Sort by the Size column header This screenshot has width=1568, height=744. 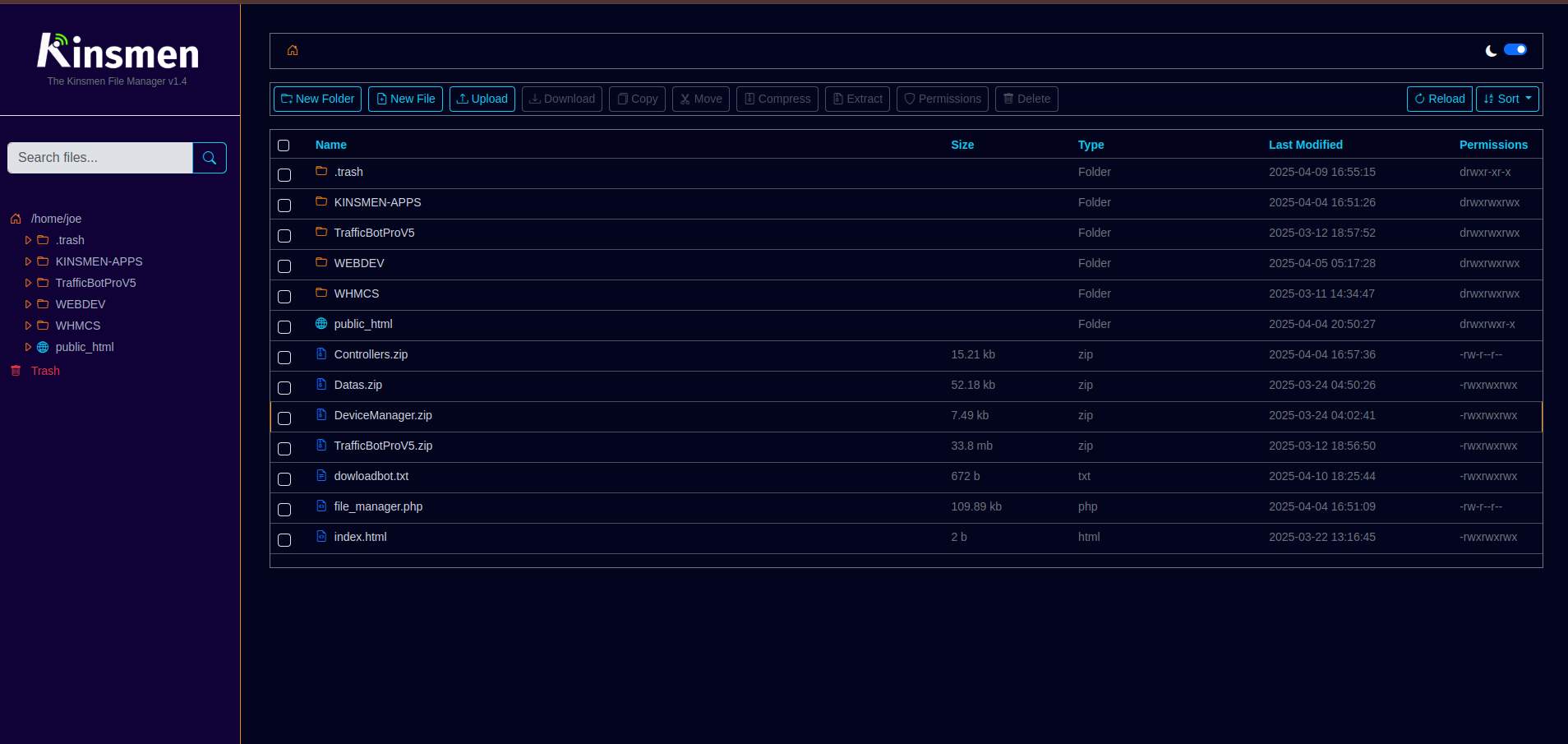coord(962,145)
